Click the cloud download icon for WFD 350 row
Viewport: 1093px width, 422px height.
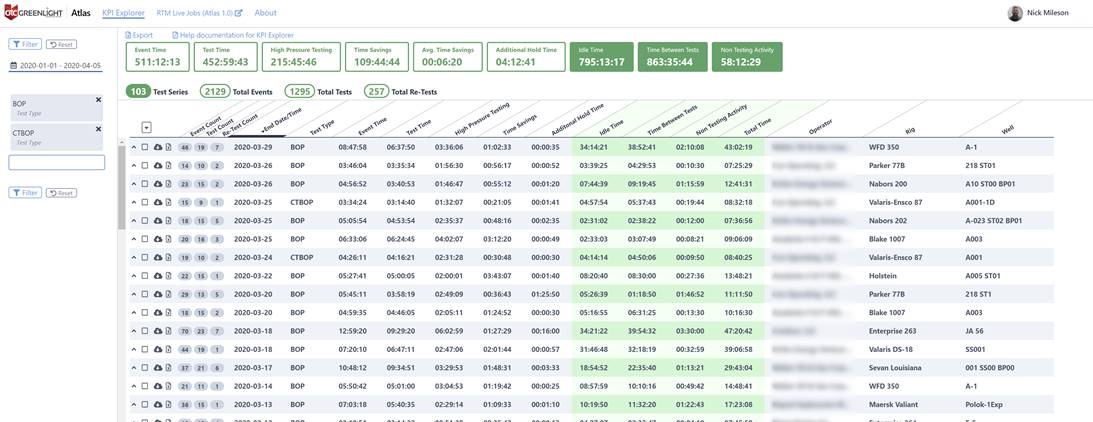[157, 147]
